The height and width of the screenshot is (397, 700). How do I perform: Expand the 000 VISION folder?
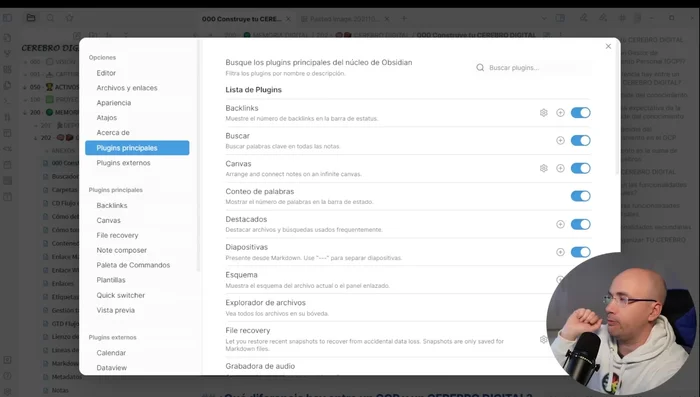[25, 62]
